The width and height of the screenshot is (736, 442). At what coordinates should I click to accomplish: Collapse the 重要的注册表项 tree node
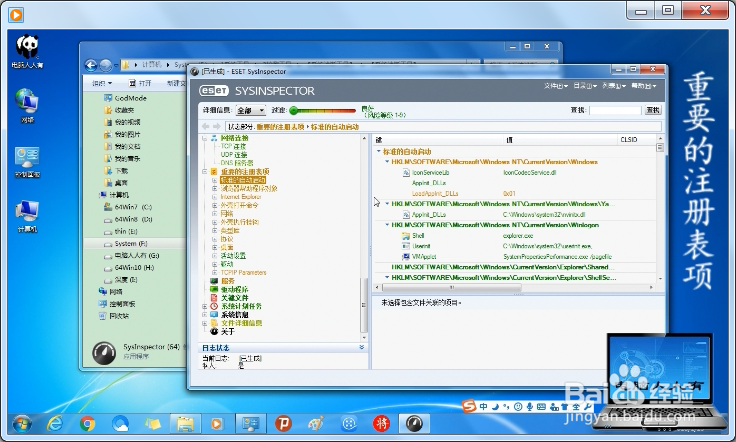point(205,172)
